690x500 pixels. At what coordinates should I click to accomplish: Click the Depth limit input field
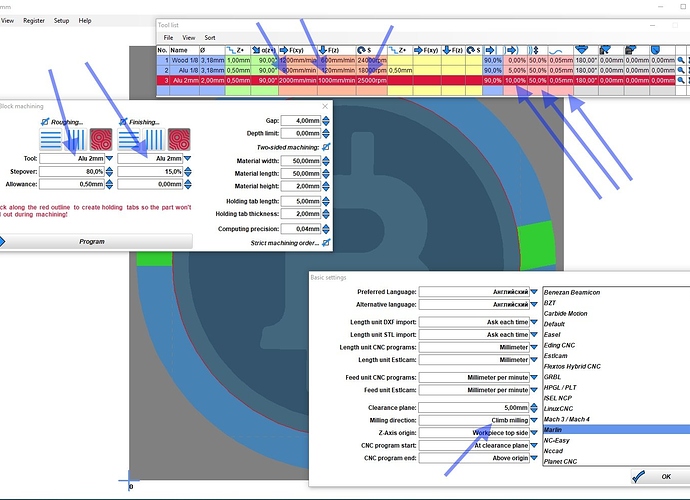(301, 133)
